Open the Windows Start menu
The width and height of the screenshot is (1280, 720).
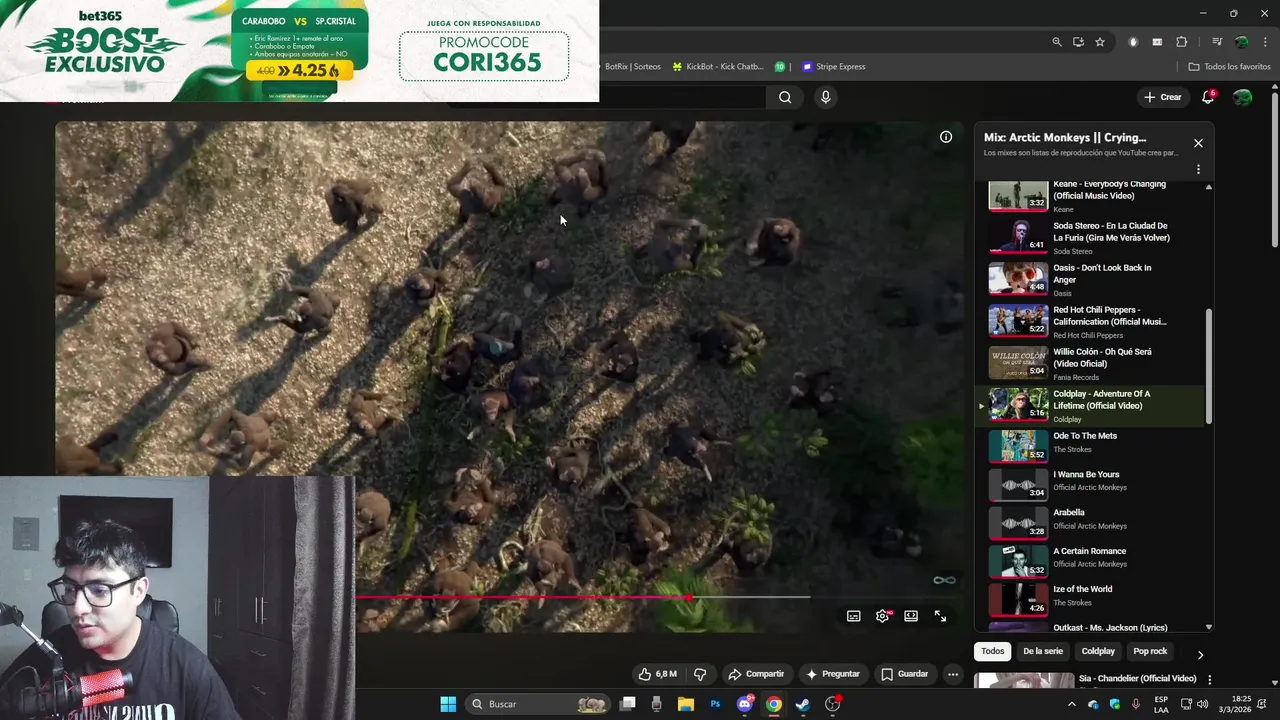pyautogui.click(x=448, y=704)
